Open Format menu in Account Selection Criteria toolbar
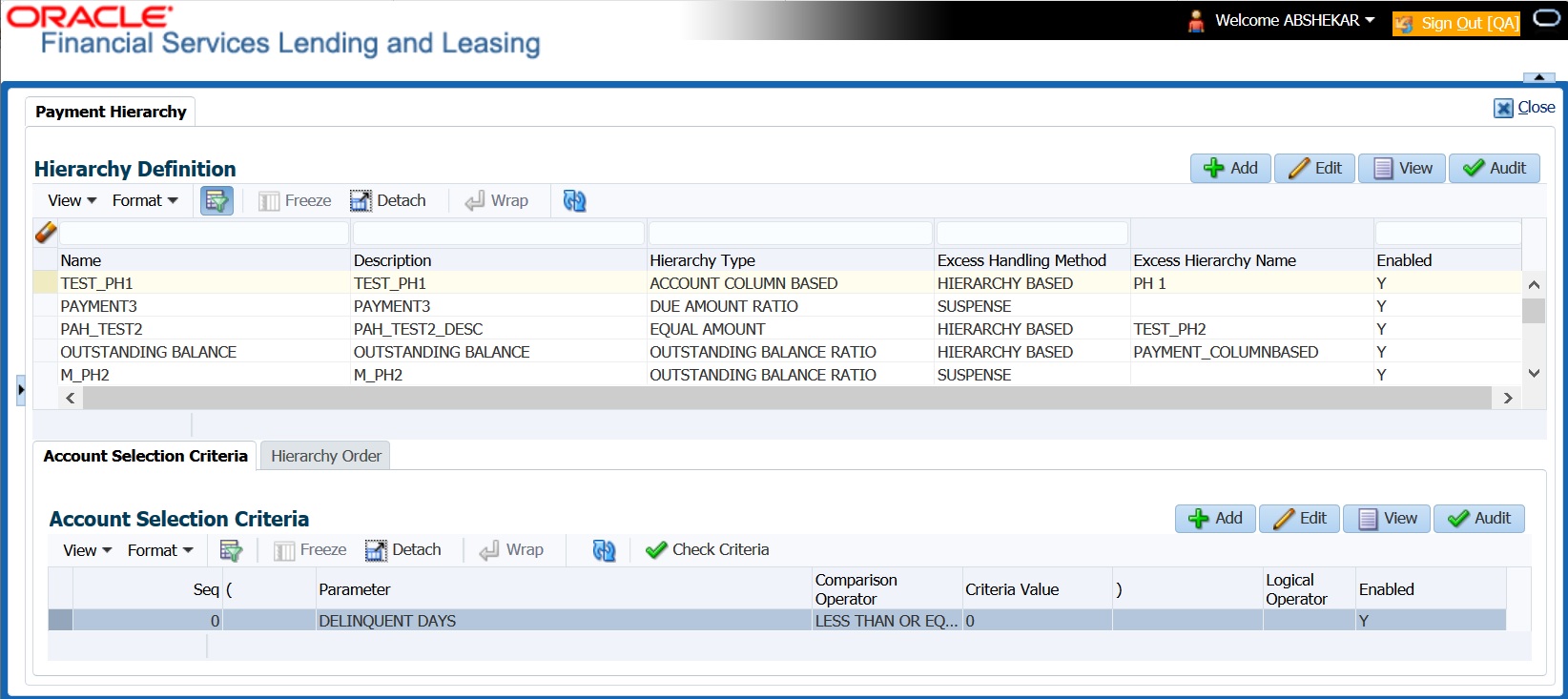Screen dimensions: 1568x699 click(x=160, y=550)
